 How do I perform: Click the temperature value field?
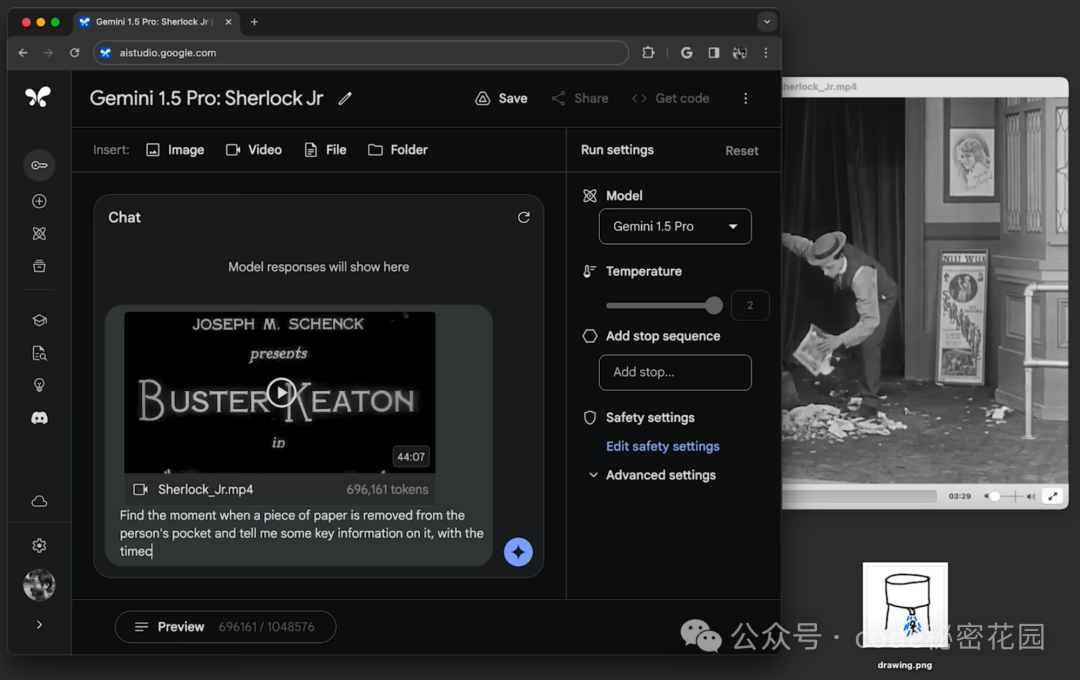pos(749,305)
